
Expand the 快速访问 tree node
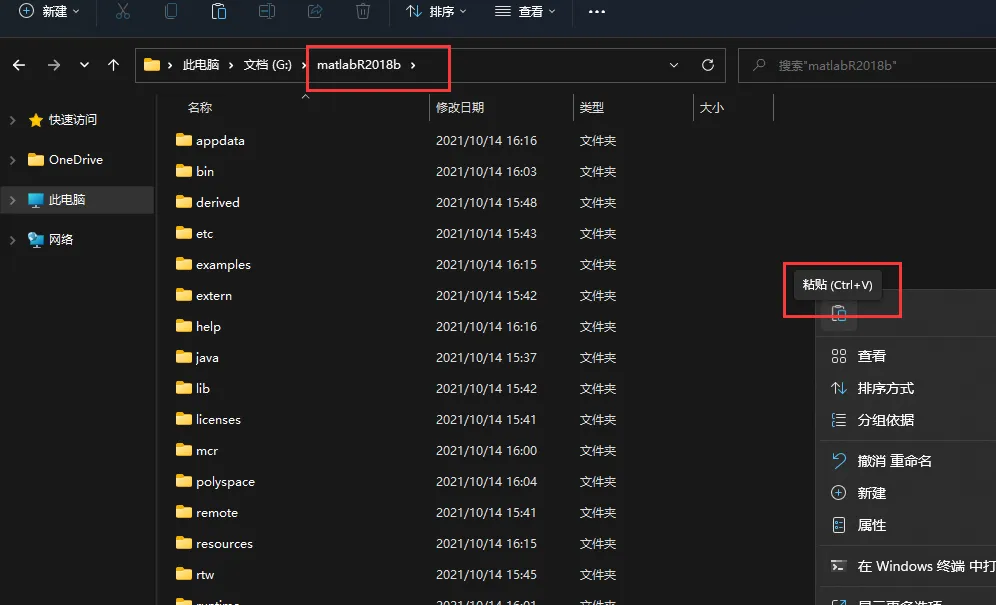click(12, 119)
